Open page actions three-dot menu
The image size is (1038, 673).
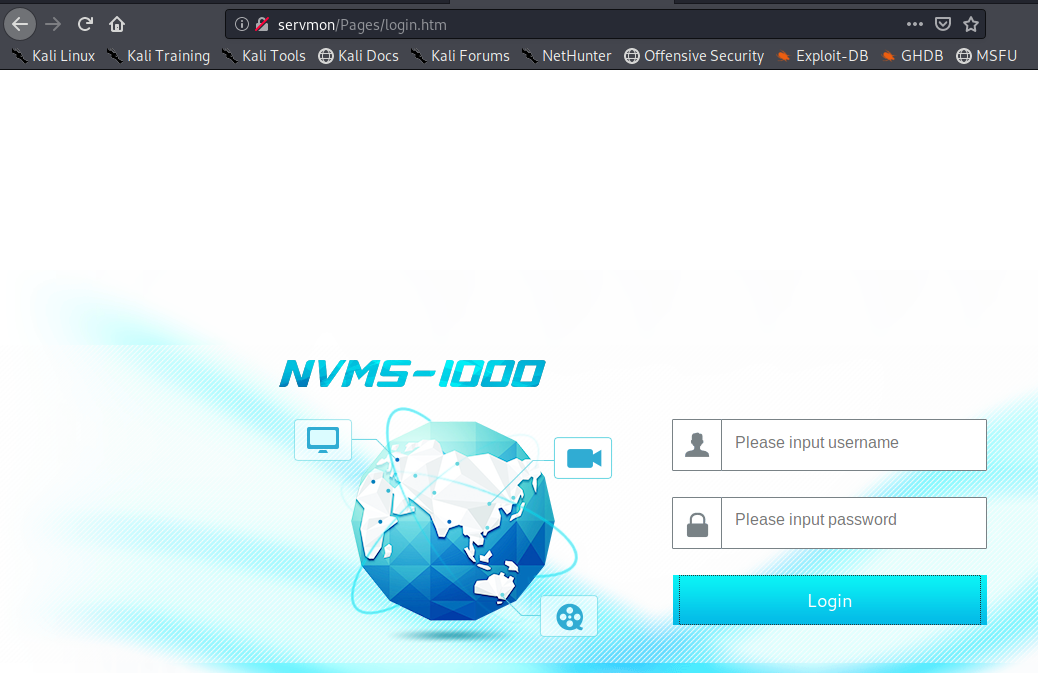click(x=915, y=24)
